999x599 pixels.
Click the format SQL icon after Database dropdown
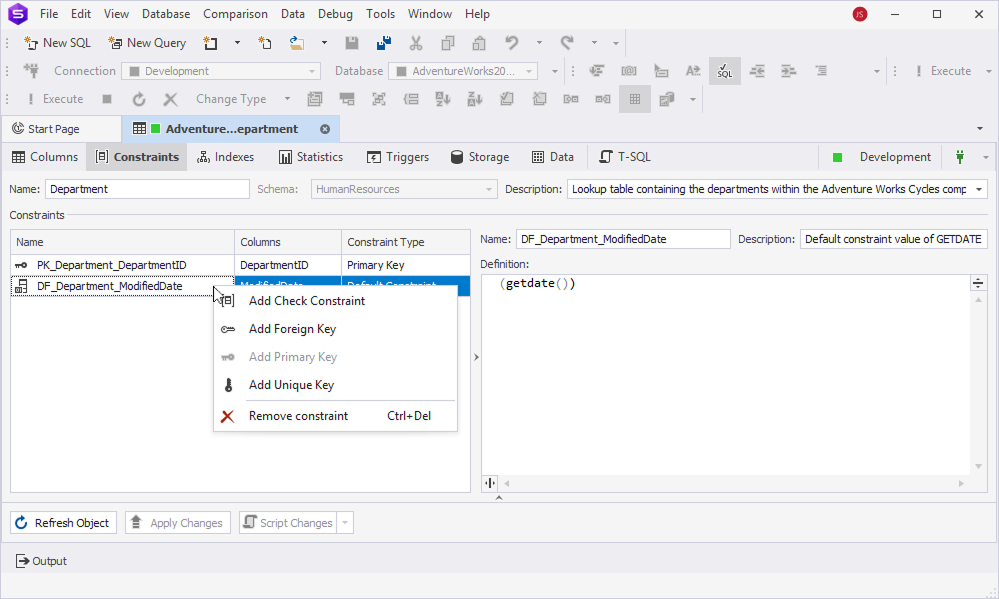[597, 71]
